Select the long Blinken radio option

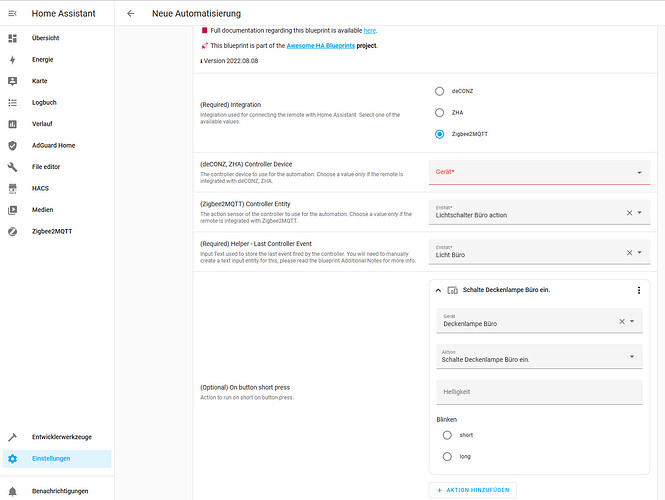point(447,457)
